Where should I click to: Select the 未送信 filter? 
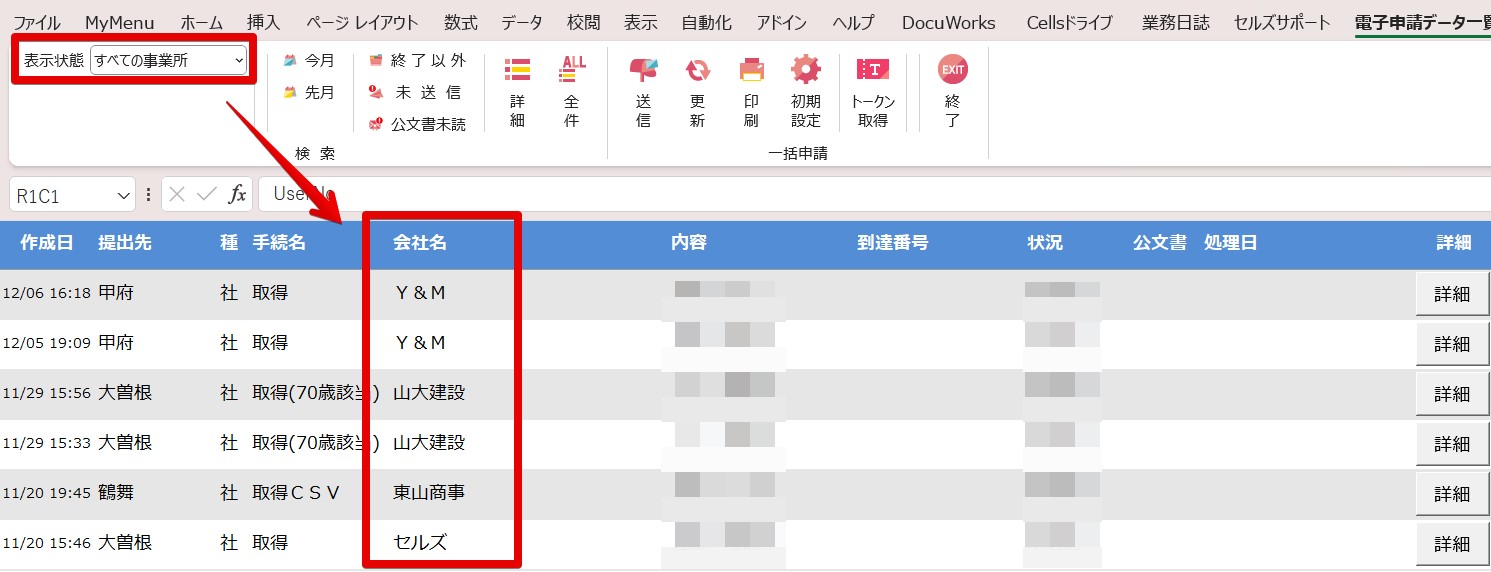pyautogui.click(x=417, y=92)
